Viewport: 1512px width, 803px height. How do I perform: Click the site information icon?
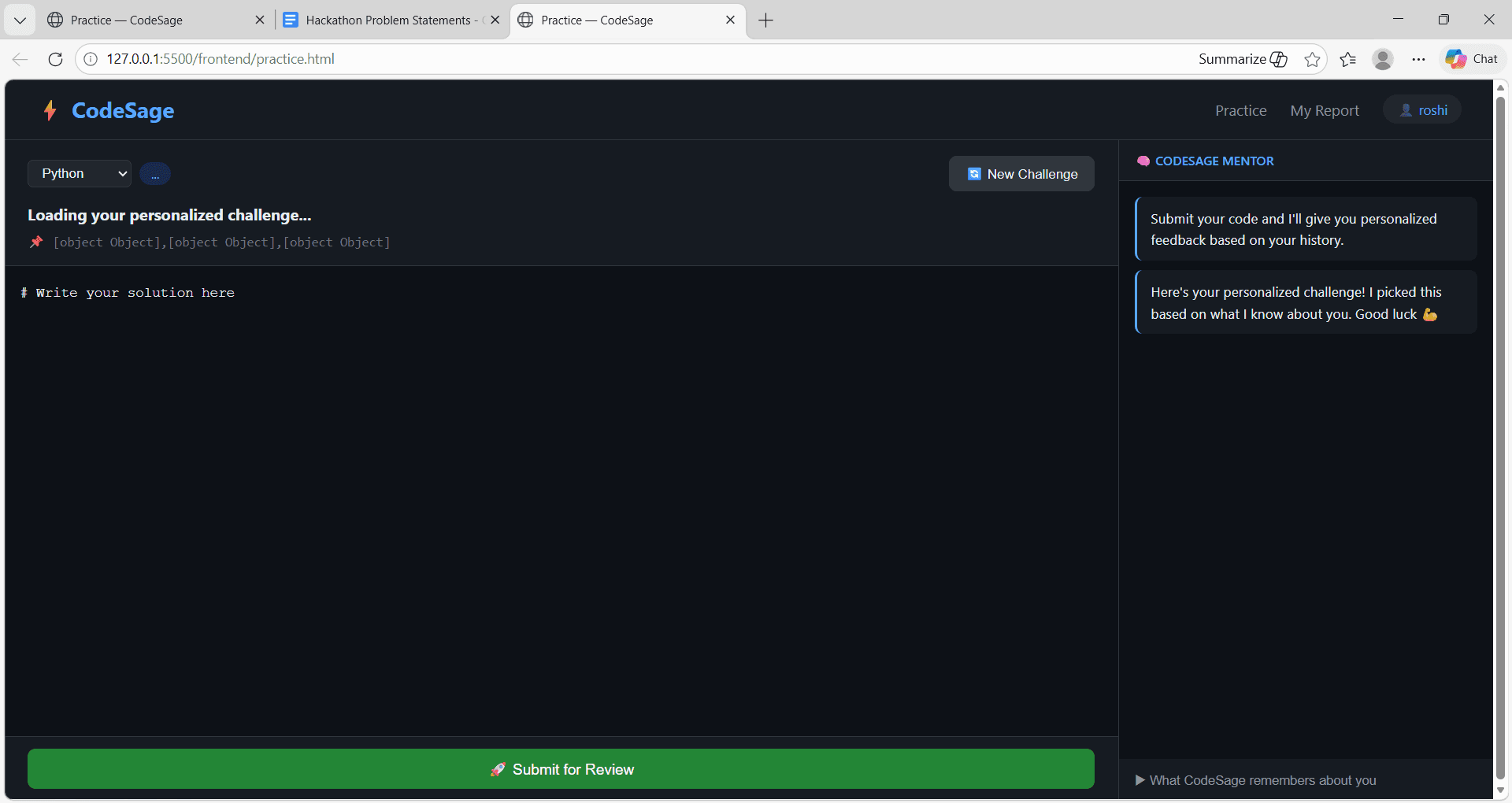click(91, 59)
